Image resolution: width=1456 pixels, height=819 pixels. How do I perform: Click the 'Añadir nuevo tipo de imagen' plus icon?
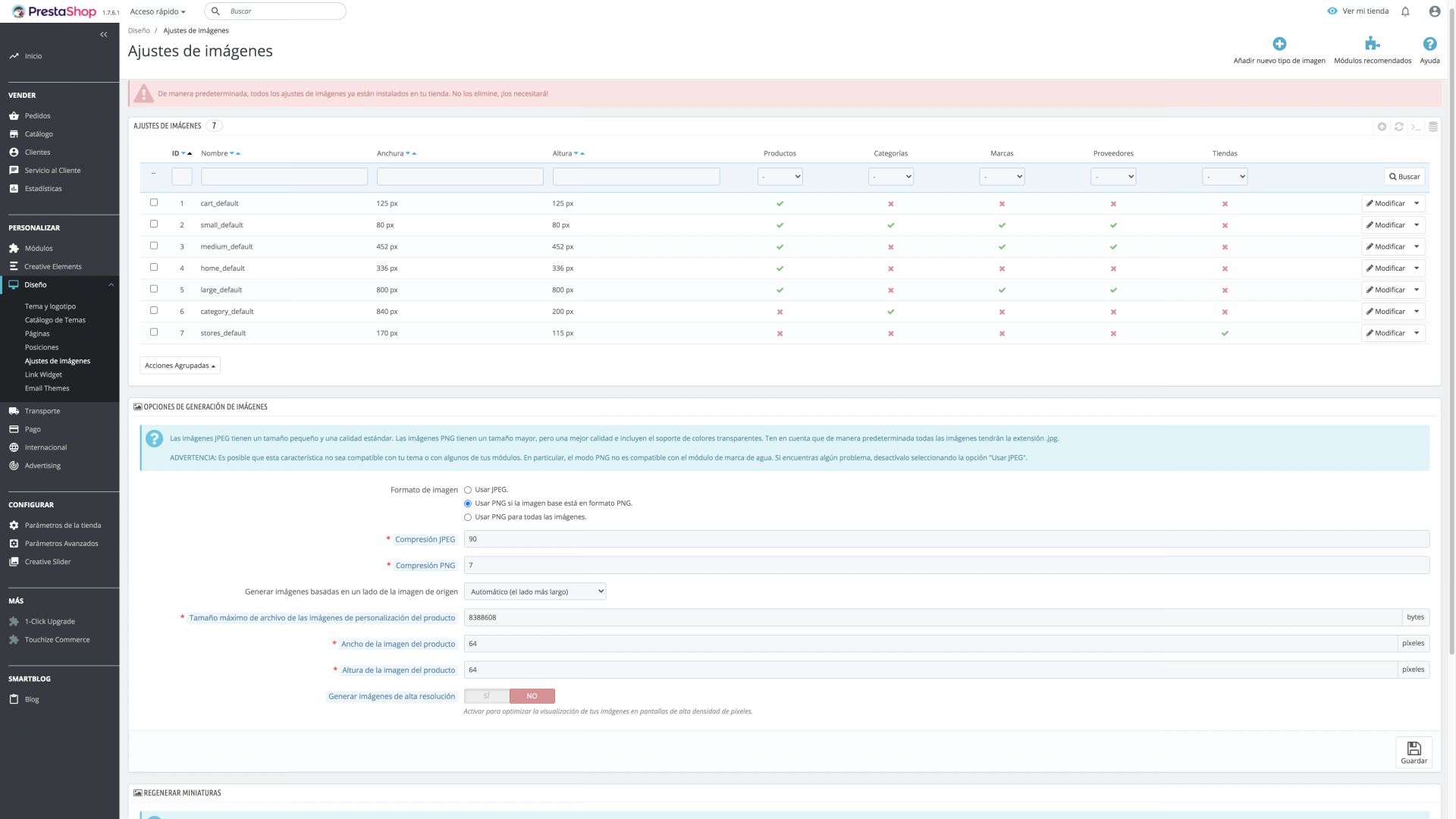coord(1279,44)
